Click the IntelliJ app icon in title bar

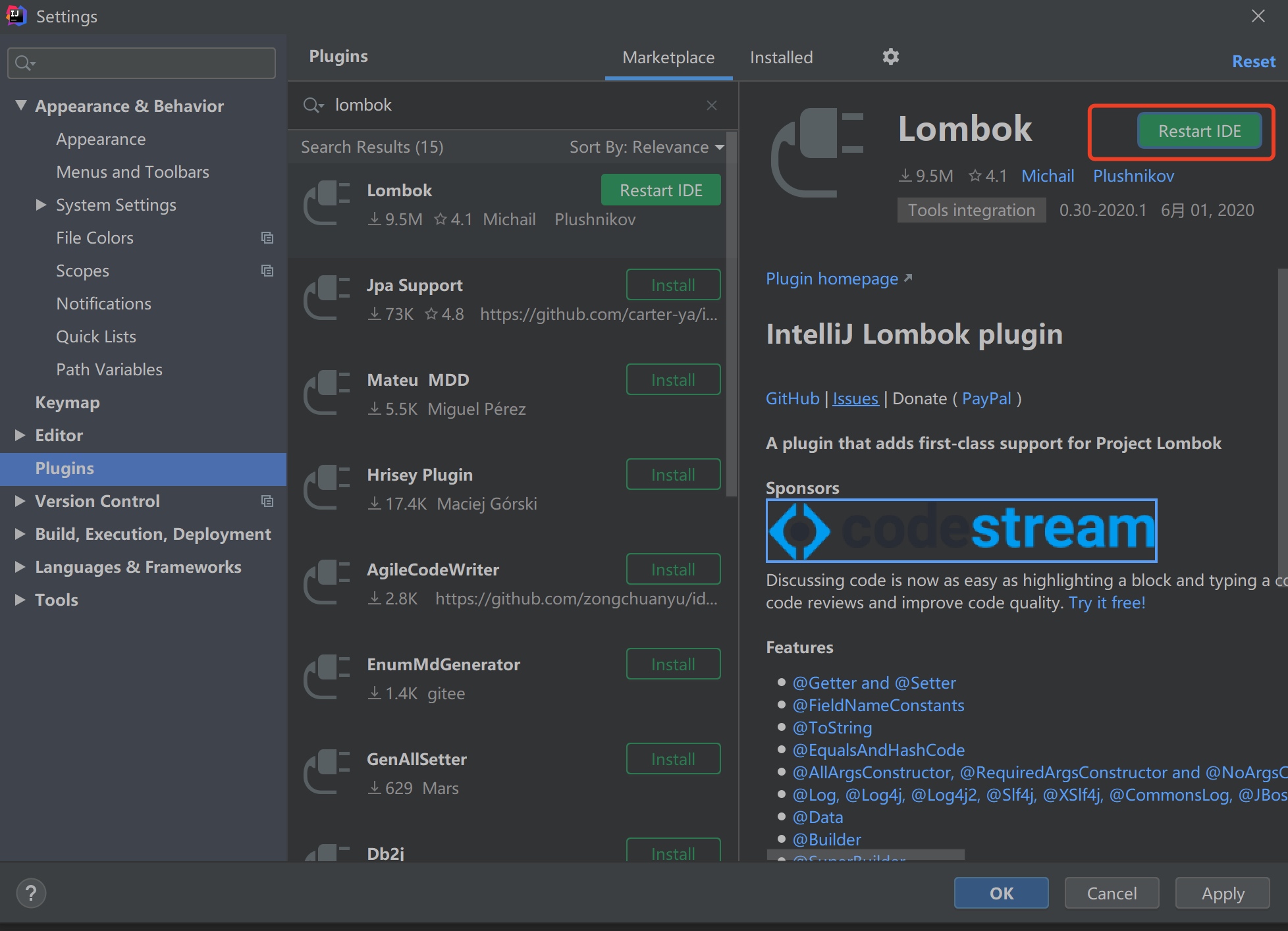pyautogui.click(x=16, y=16)
